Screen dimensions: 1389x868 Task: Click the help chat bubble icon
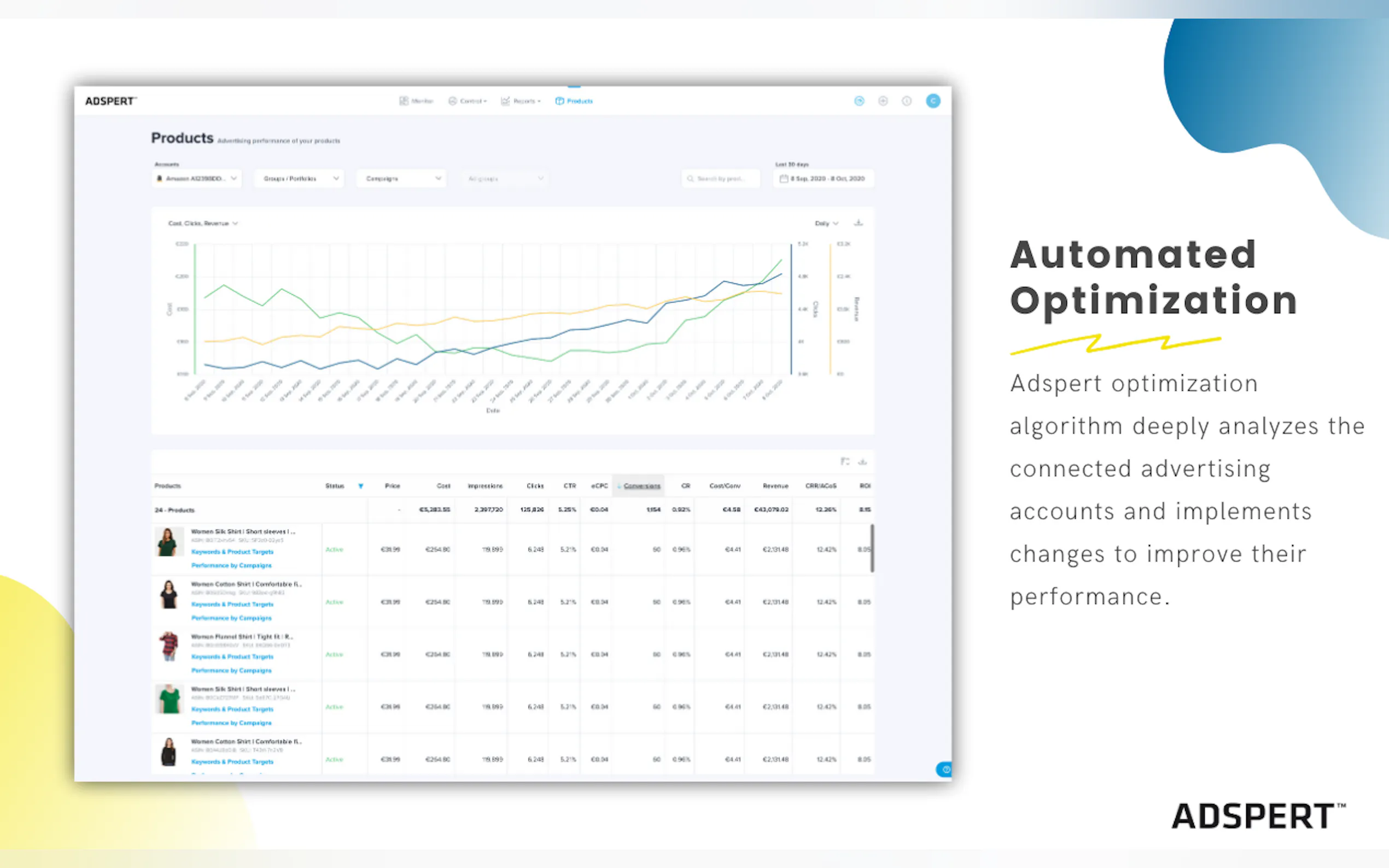(944, 769)
